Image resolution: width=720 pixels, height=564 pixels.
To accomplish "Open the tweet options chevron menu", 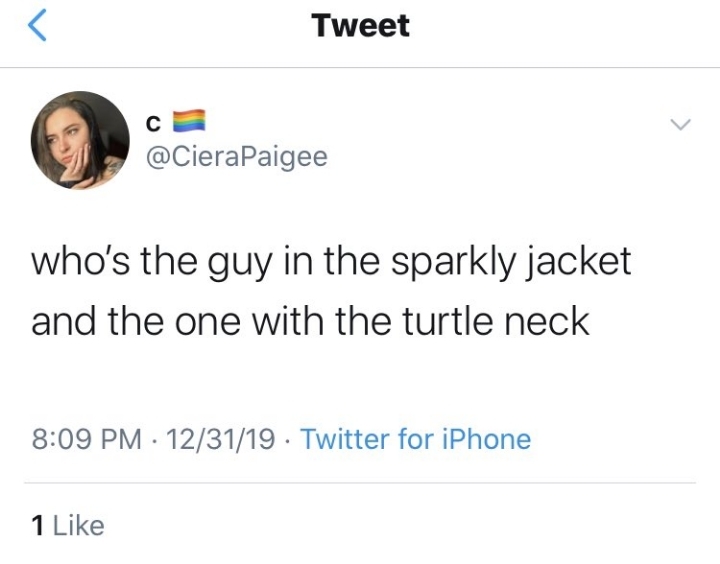I will coord(680,125).
